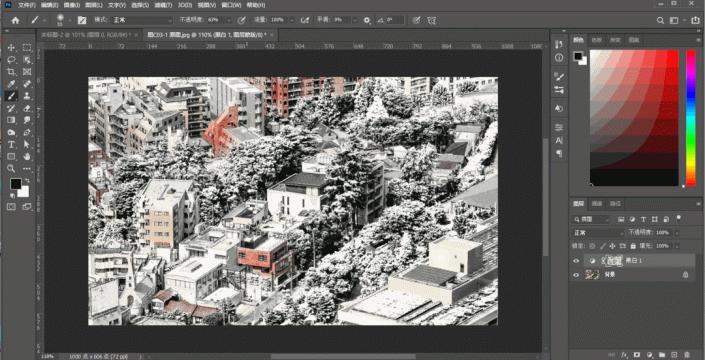Screen dimensions: 705x360
Task: Click the search icon in the top right
Action: click(660, 20)
